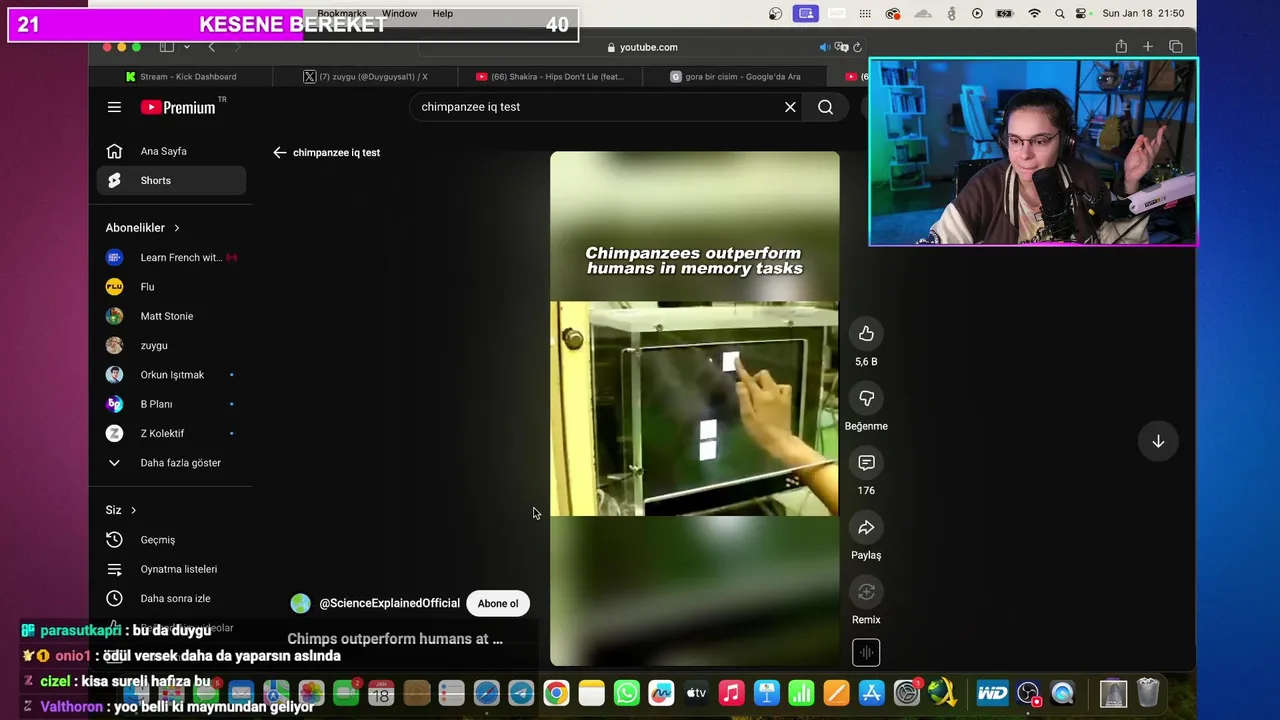Switch to Stream - Kick Dashboard tab
This screenshot has width=1280, height=720.
click(x=182, y=76)
